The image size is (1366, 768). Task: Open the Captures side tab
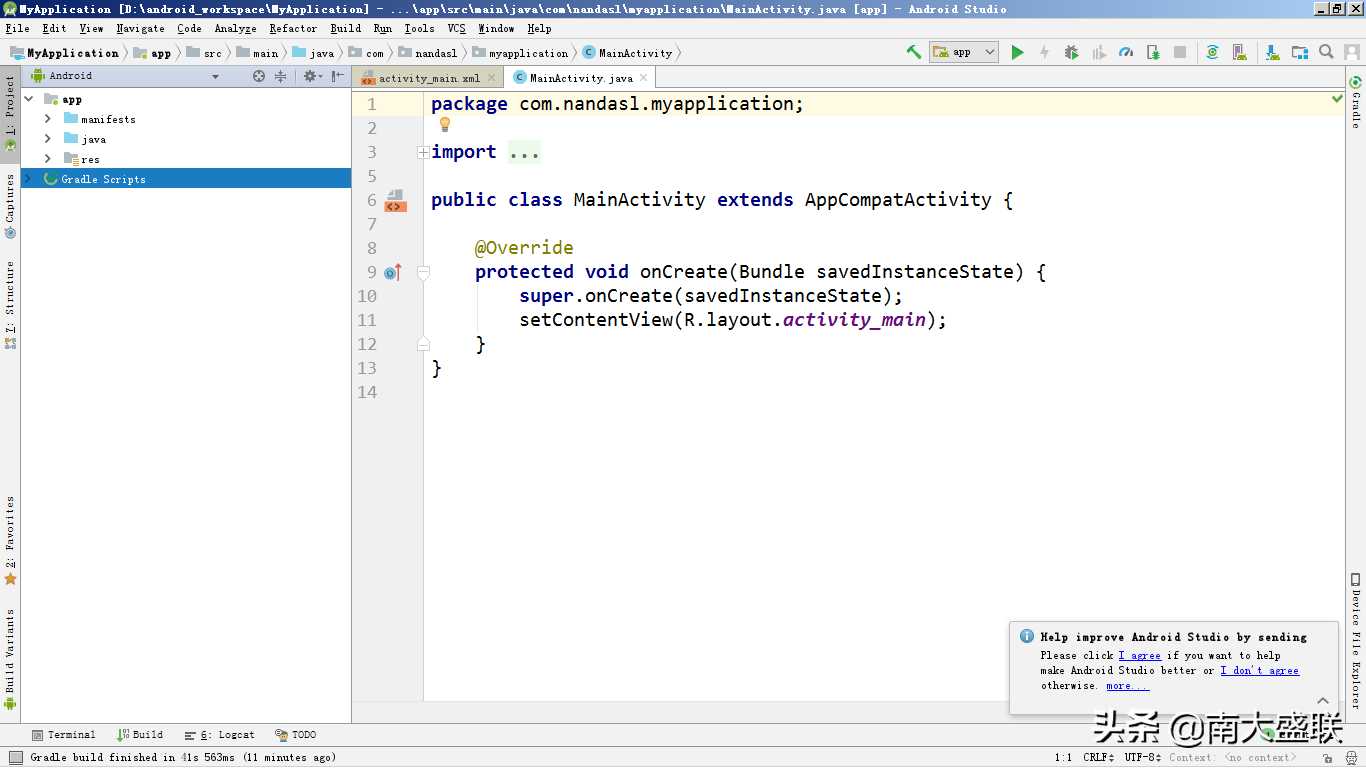(10, 206)
